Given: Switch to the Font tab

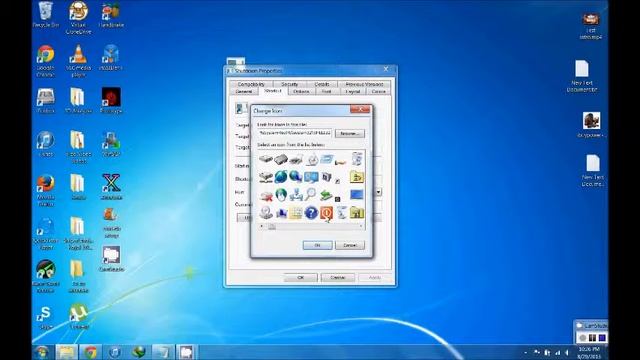Looking at the screenshot, I should point(327,91).
